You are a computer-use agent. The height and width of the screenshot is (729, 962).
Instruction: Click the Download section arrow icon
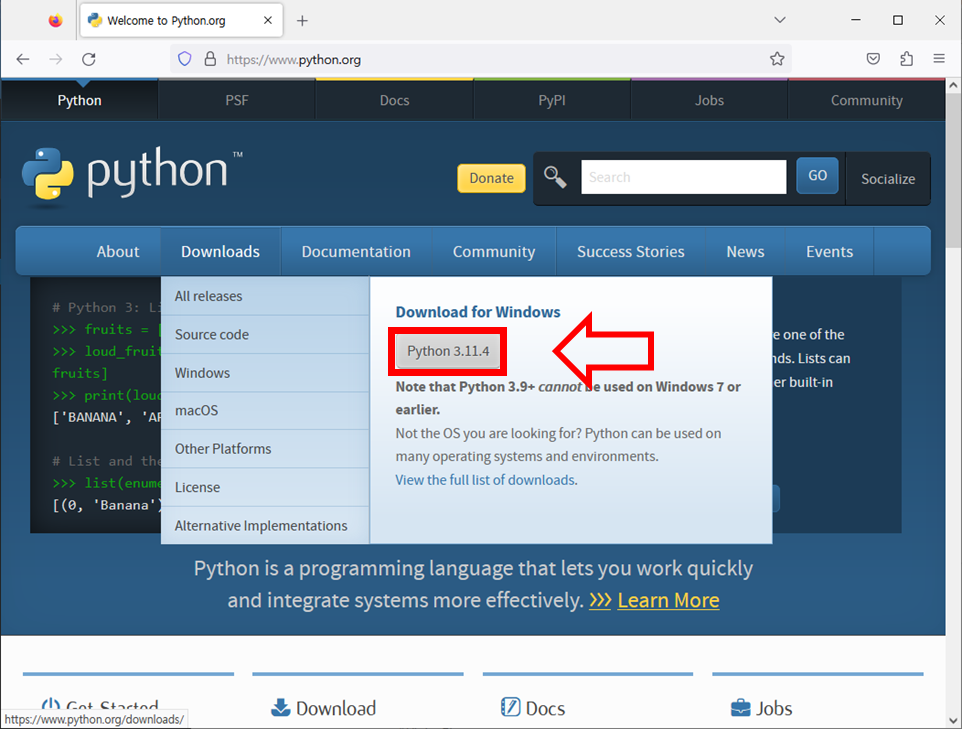click(280, 708)
